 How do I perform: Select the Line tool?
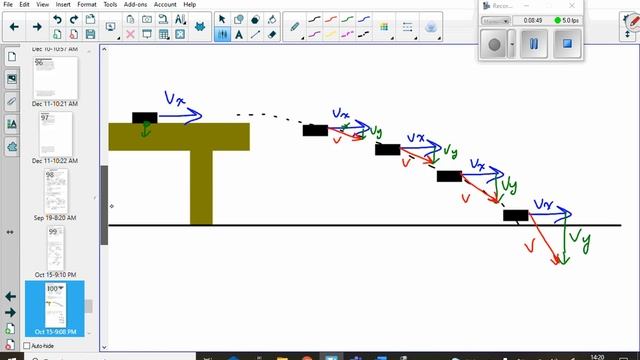click(x=256, y=34)
